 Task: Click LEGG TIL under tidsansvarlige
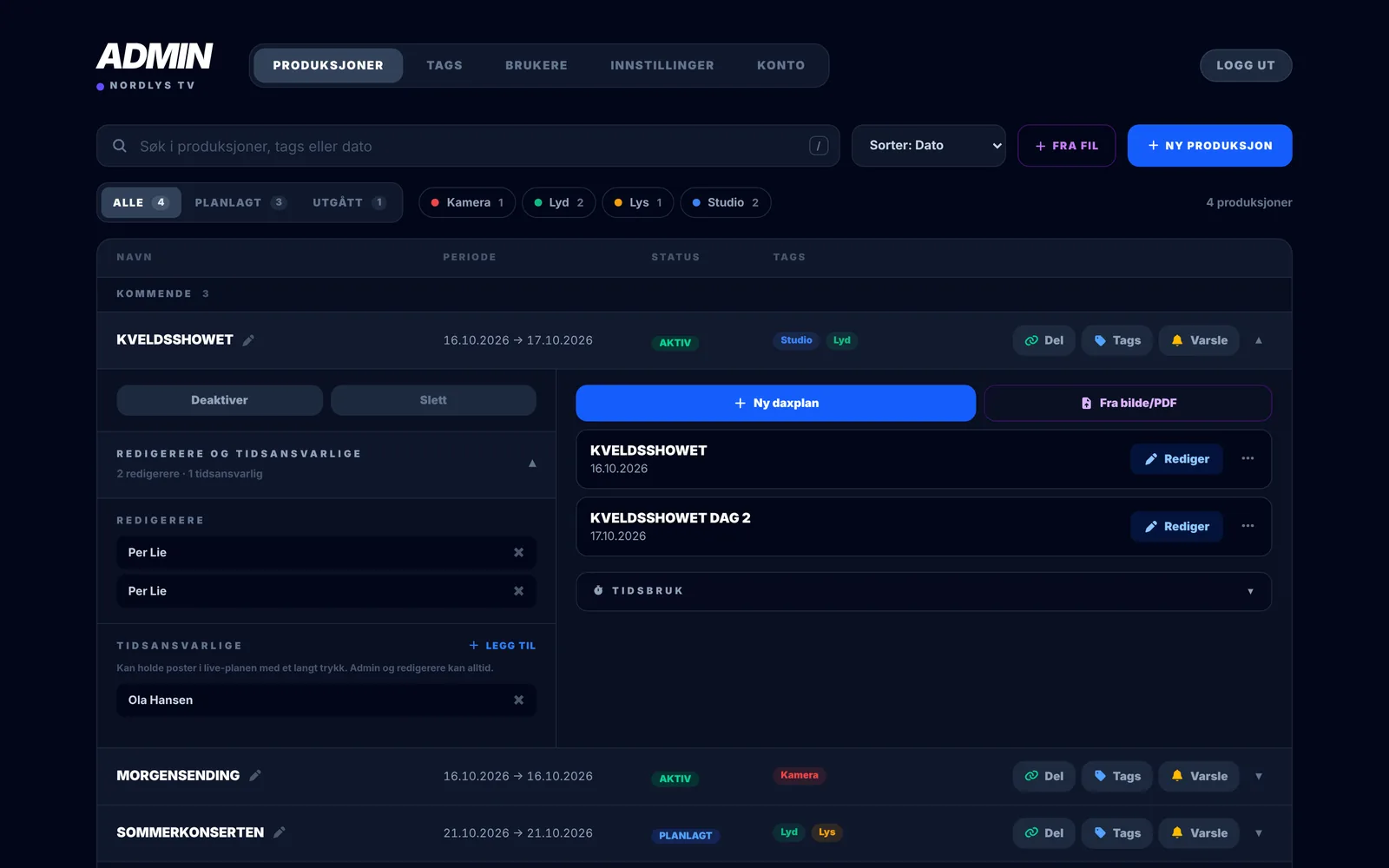click(502, 646)
